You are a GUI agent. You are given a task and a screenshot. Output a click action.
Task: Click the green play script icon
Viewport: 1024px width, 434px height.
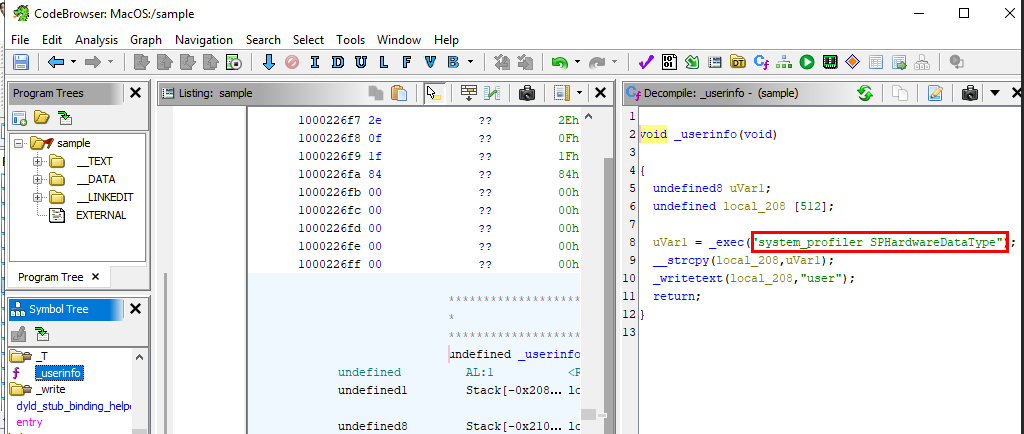pos(807,63)
